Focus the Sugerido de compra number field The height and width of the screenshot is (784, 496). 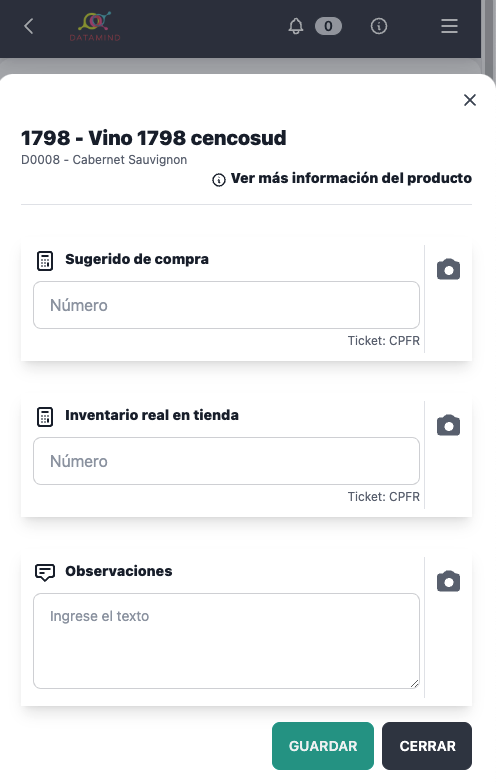(226, 305)
